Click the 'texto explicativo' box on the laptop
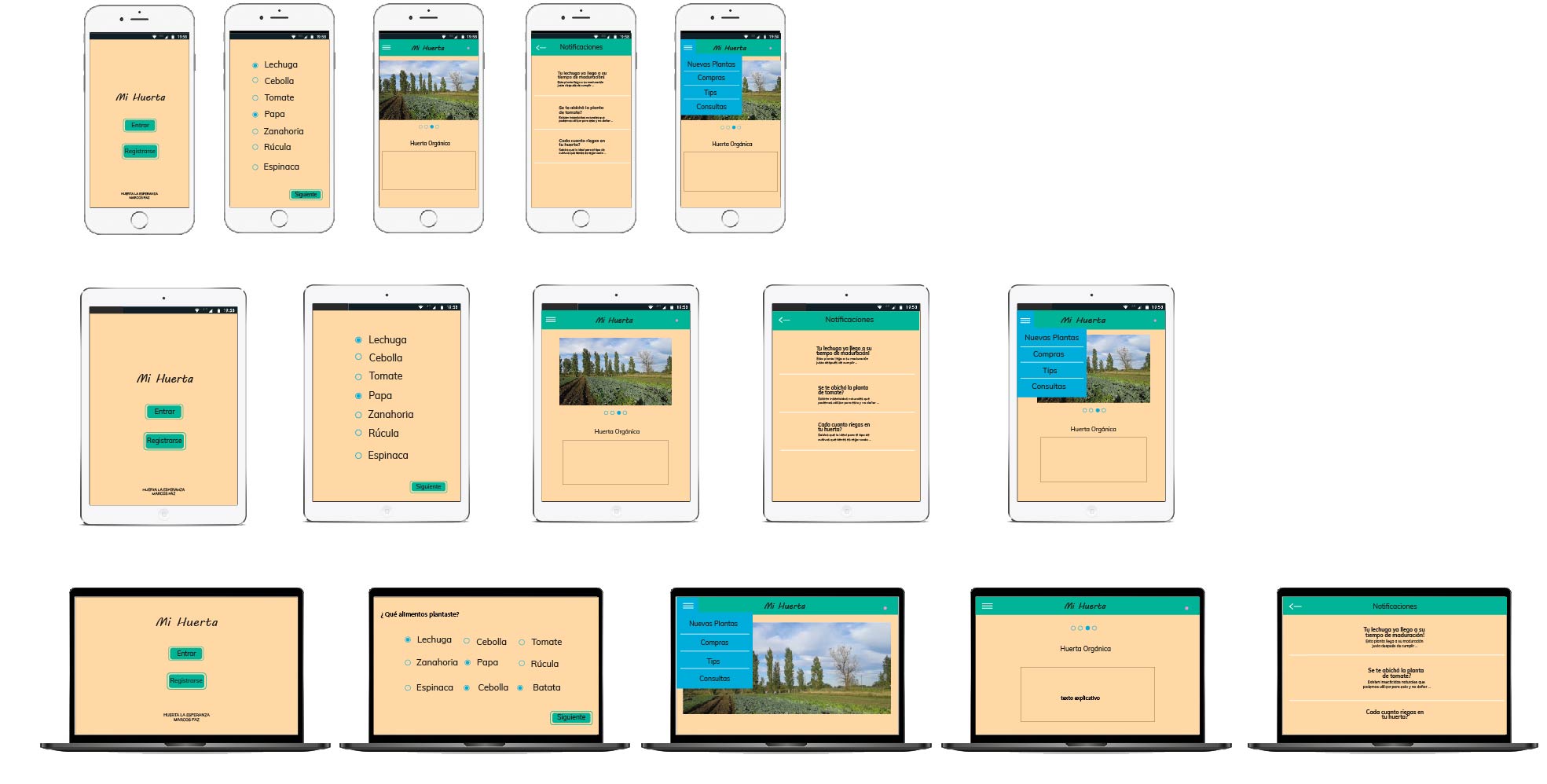The width and height of the screenshot is (1547, 784). pyautogui.click(x=1087, y=694)
